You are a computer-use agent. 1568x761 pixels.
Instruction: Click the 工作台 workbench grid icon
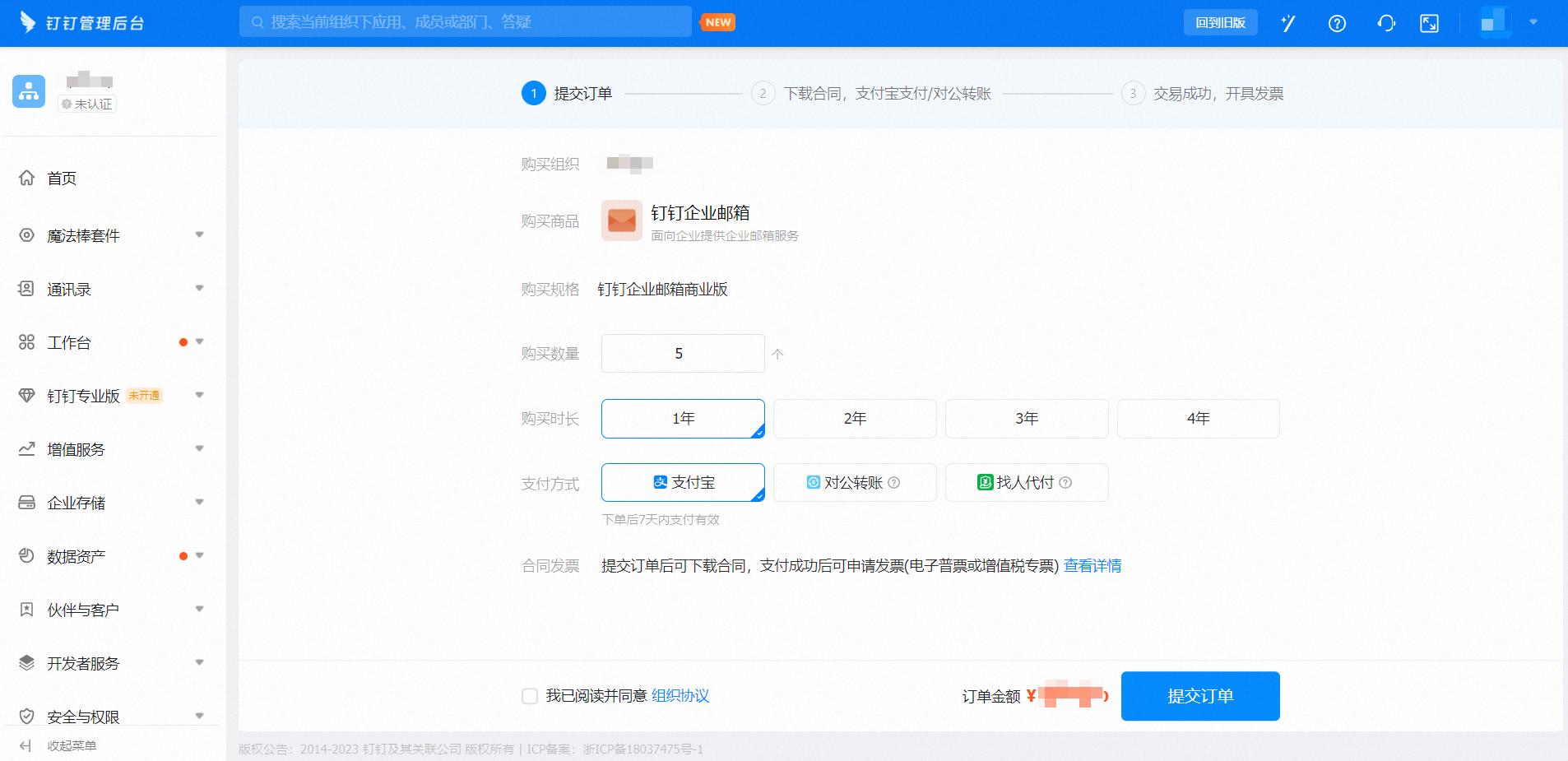click(x=26, y=342)
